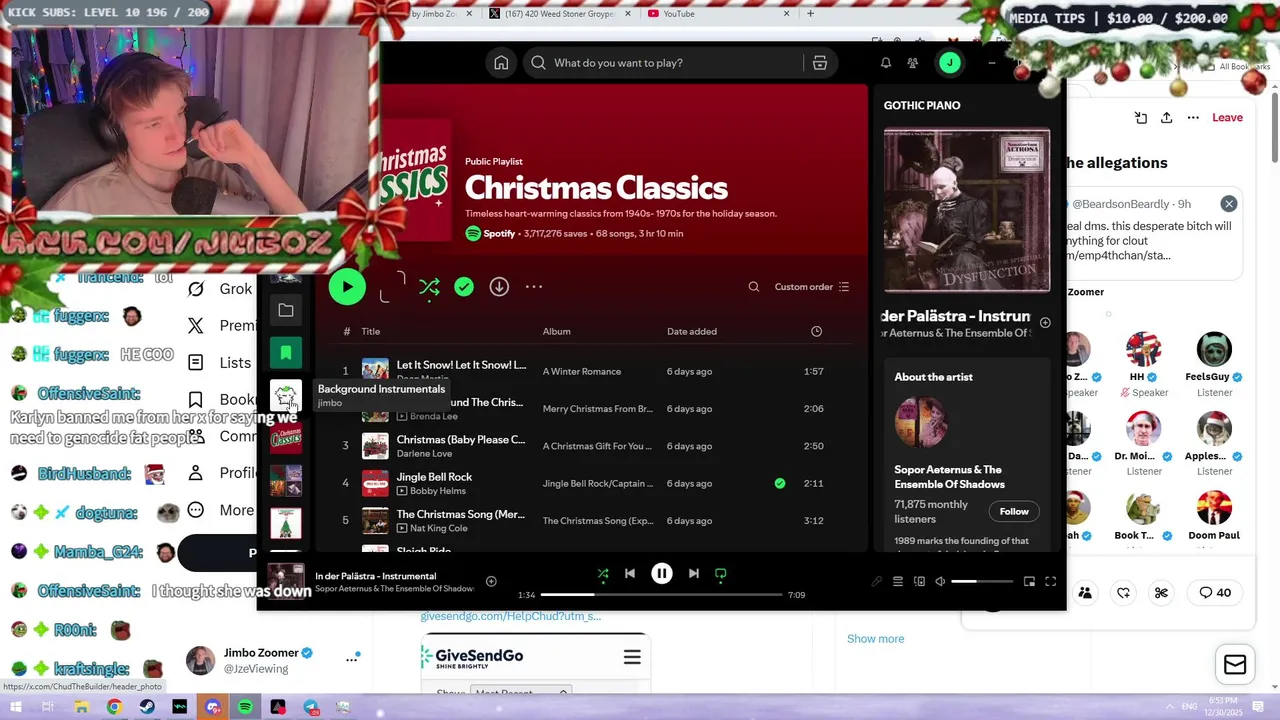Collapse X Space dock icon
This screenshot has width=1280, height=720.
coord(1141,117)
